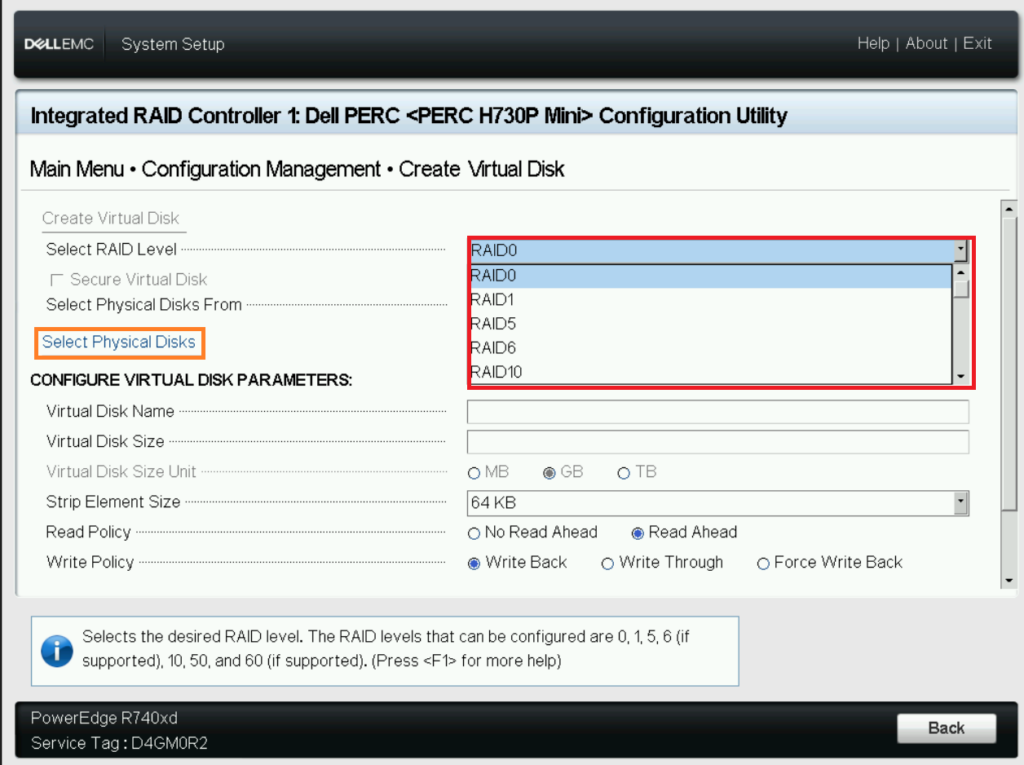Select the GB size unit radio button
Image resolution: width=1024 pixels, height=765 pixels.
[549, 473]
